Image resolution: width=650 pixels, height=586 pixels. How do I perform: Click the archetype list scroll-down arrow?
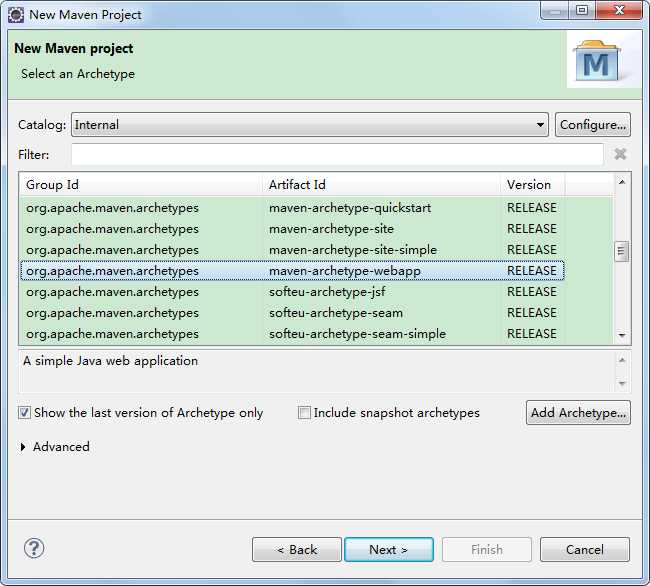click(622, 335)
